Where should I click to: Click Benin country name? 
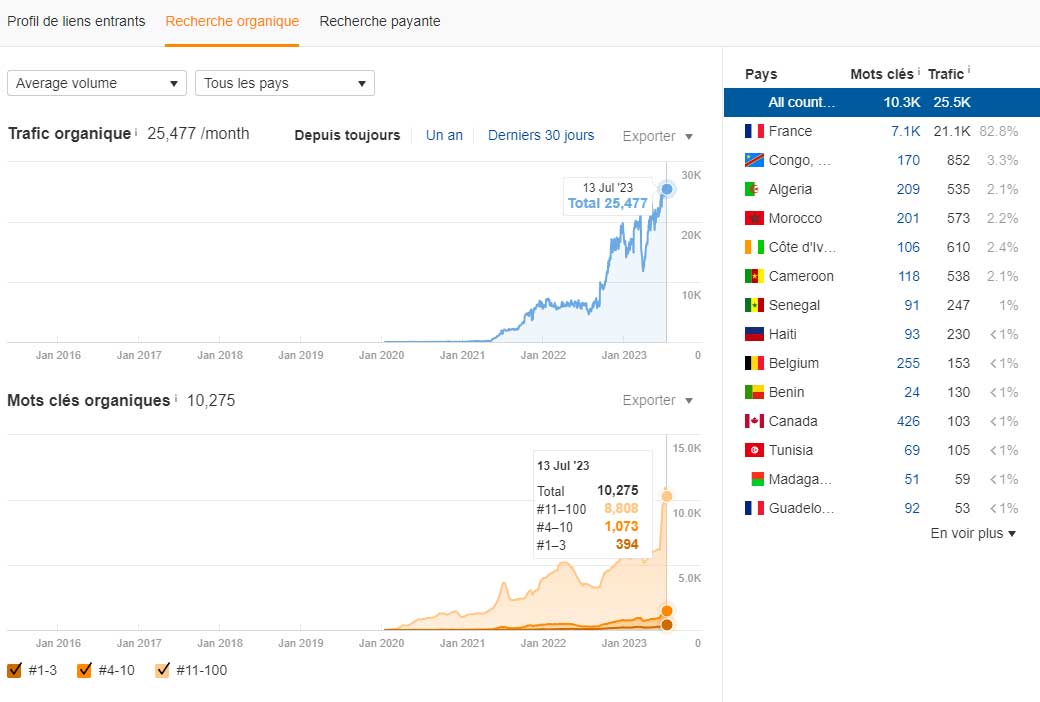click(786, 392)
